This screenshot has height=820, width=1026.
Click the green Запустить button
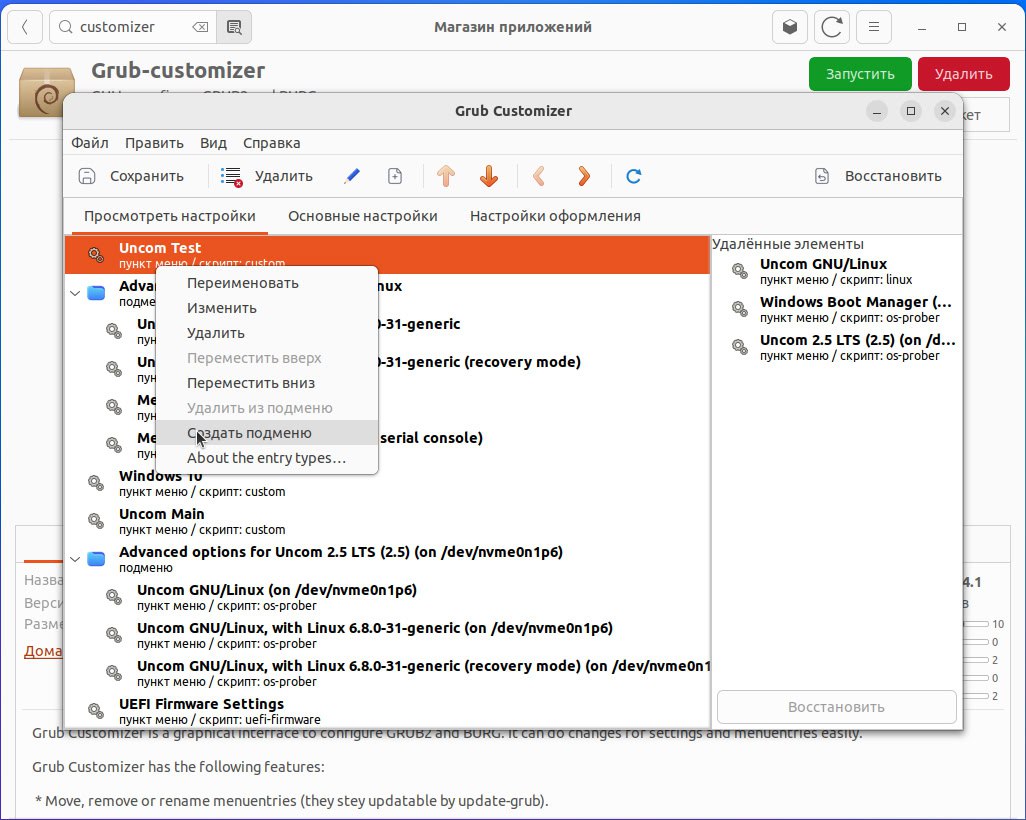(x=860, y=74)
